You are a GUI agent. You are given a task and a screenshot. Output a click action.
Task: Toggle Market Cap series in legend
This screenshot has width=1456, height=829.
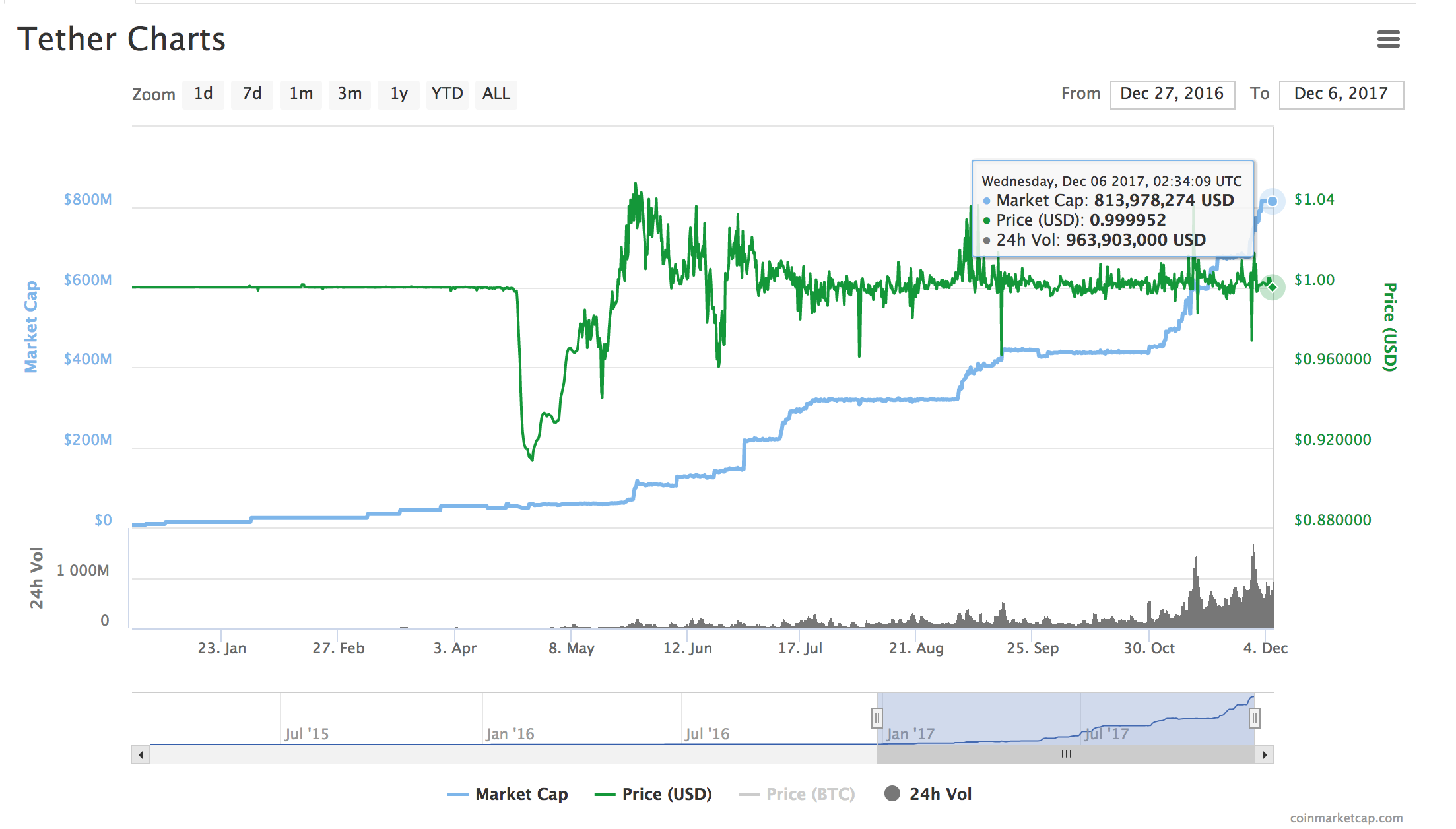pos(508,794)
